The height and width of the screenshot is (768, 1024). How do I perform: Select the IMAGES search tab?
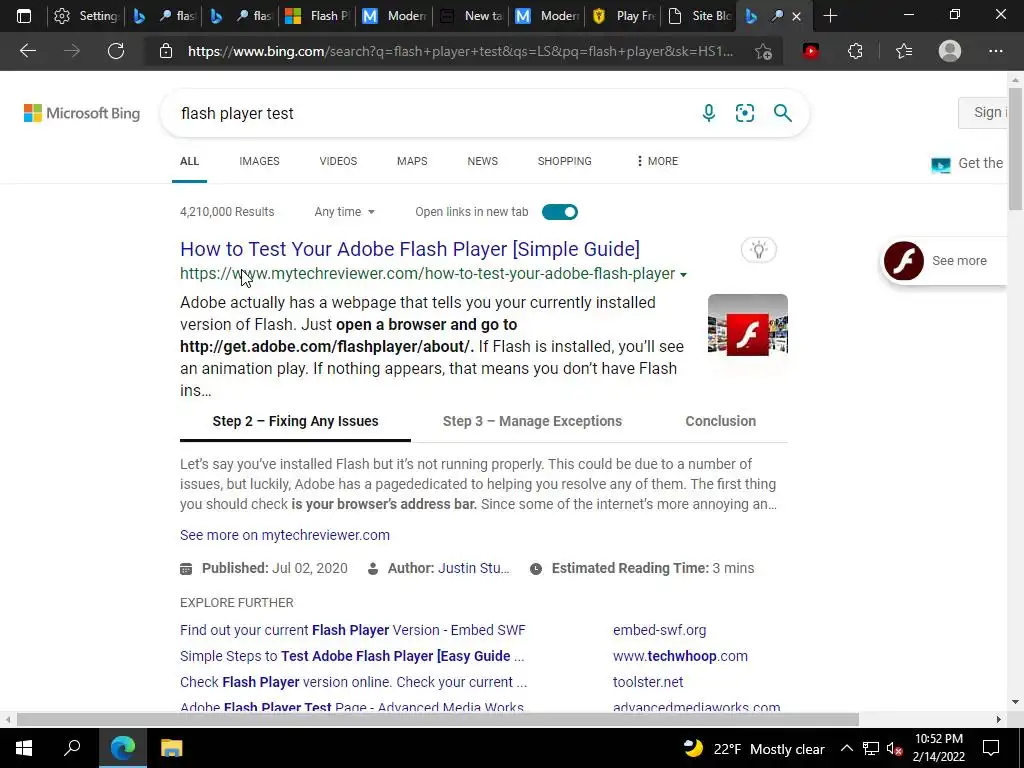(x=259, y=161)
